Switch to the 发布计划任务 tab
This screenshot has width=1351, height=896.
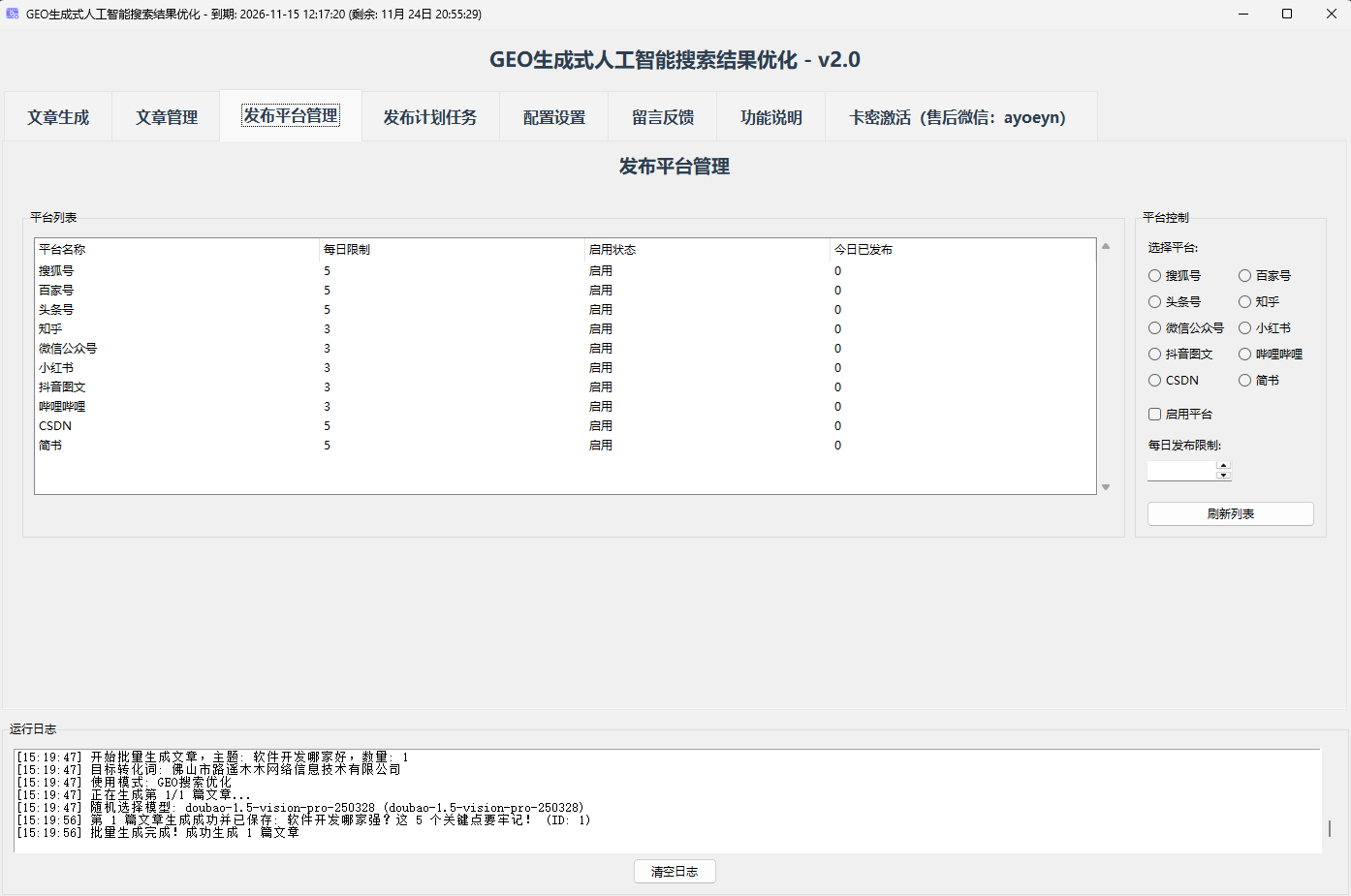point(430,116)
